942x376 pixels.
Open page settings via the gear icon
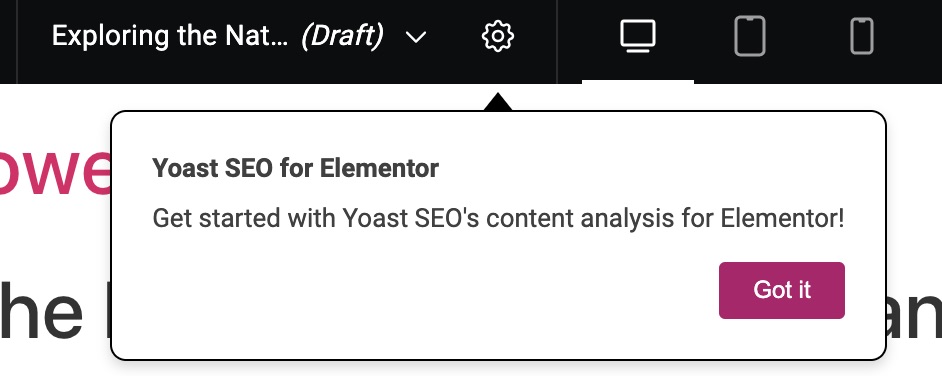[497, 36]
